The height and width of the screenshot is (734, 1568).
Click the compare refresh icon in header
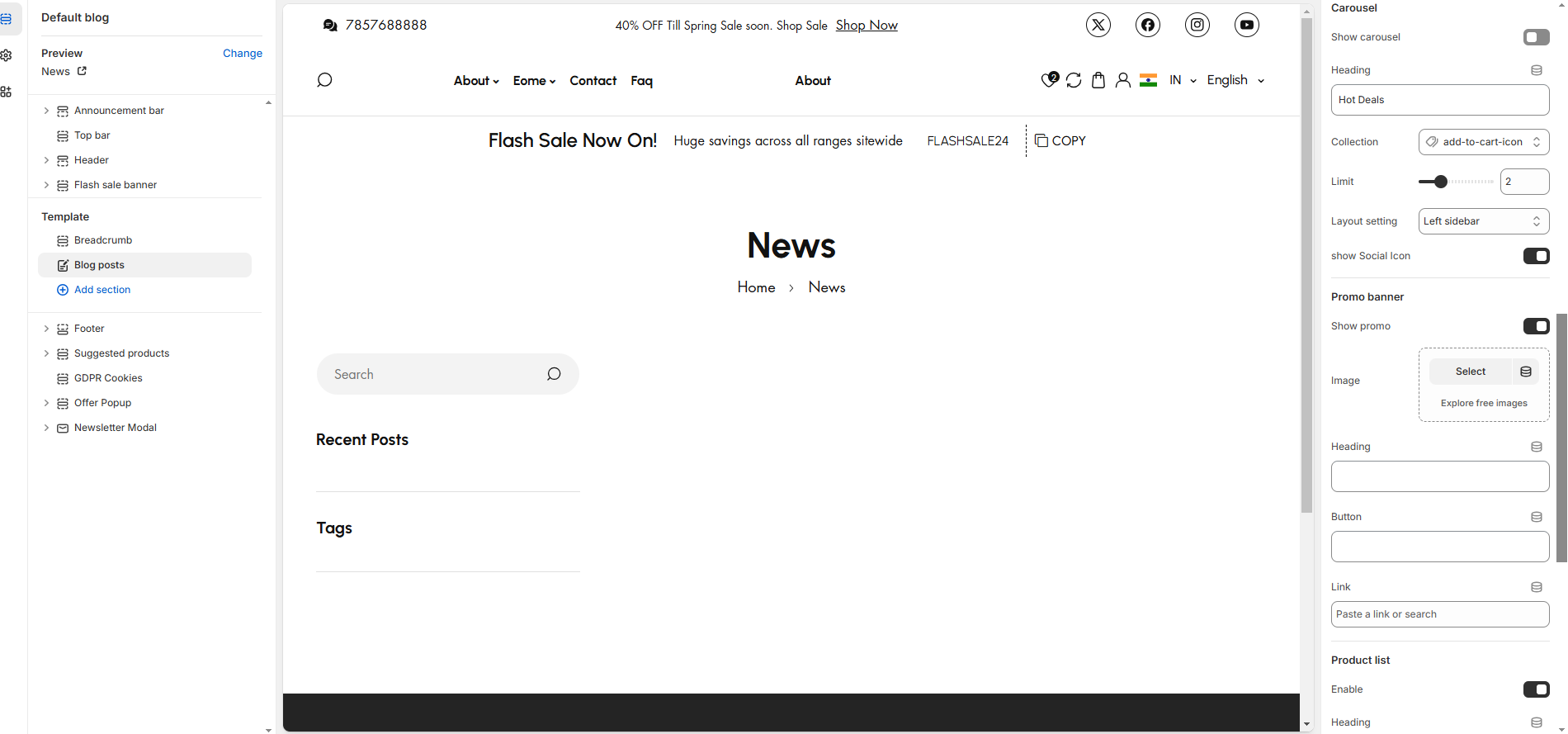click(1073, 80)
